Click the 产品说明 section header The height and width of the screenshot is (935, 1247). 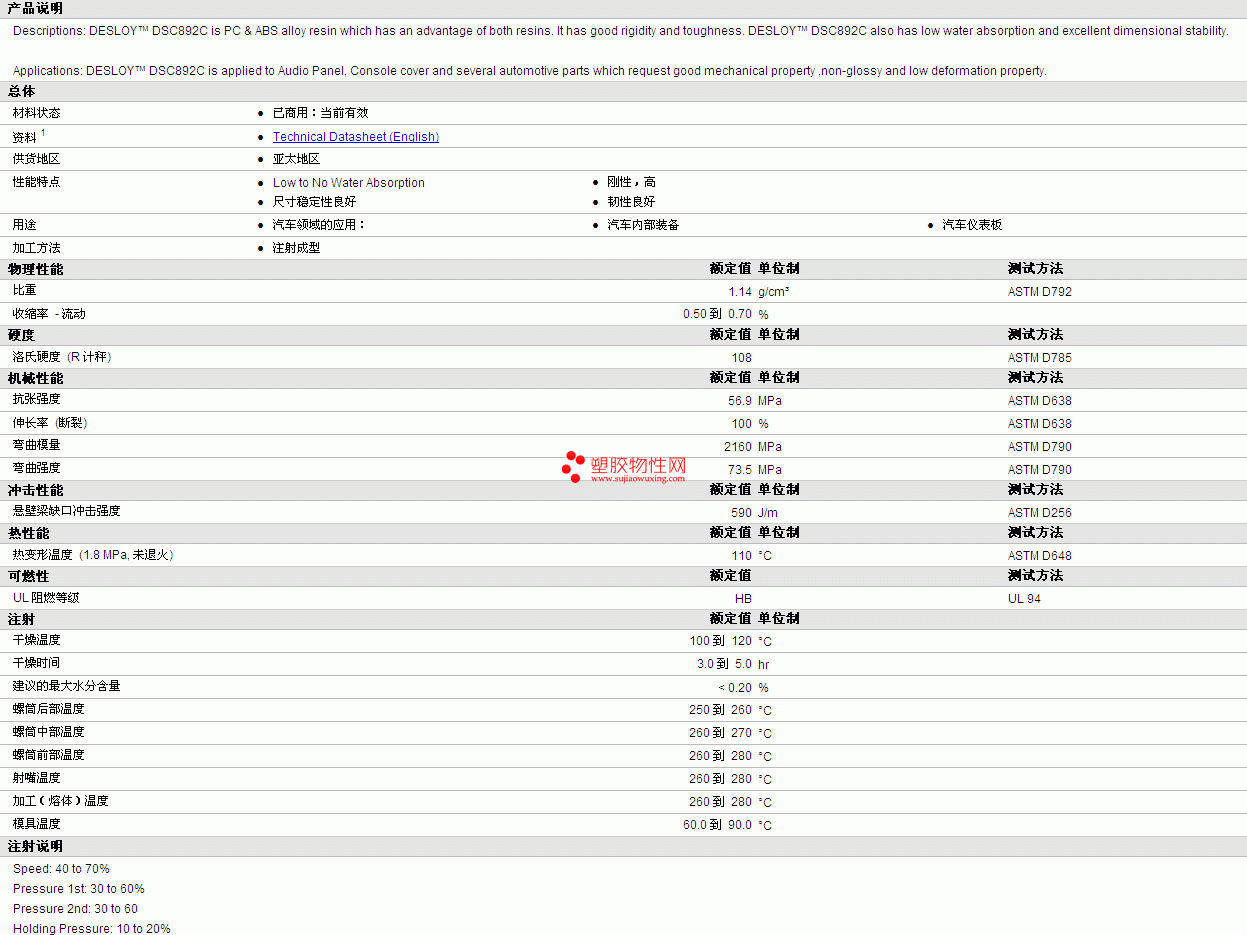pyautogui.click(x=35, y=8)
